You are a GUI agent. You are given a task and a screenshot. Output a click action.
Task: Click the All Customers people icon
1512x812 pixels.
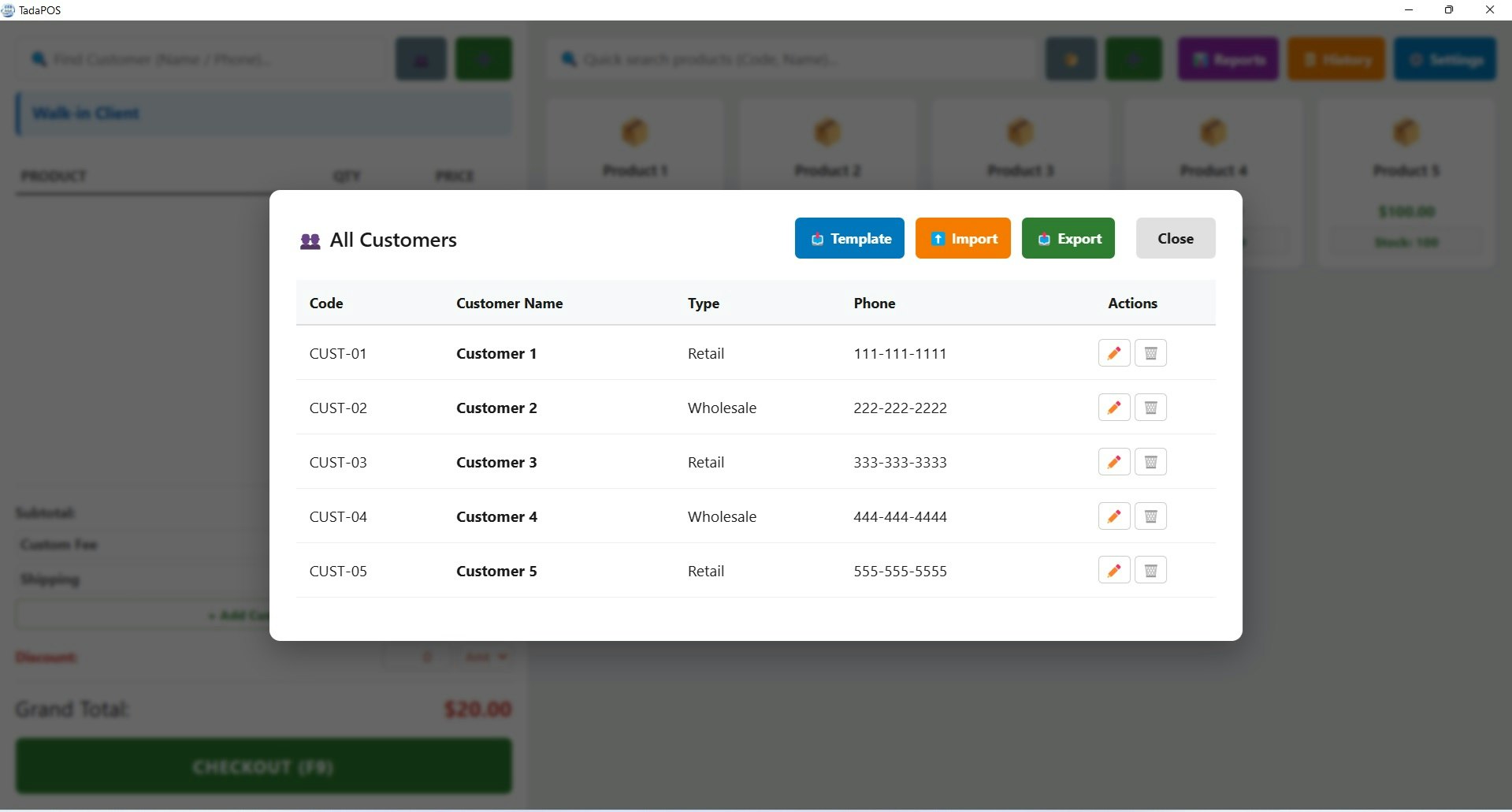(310, 241)
